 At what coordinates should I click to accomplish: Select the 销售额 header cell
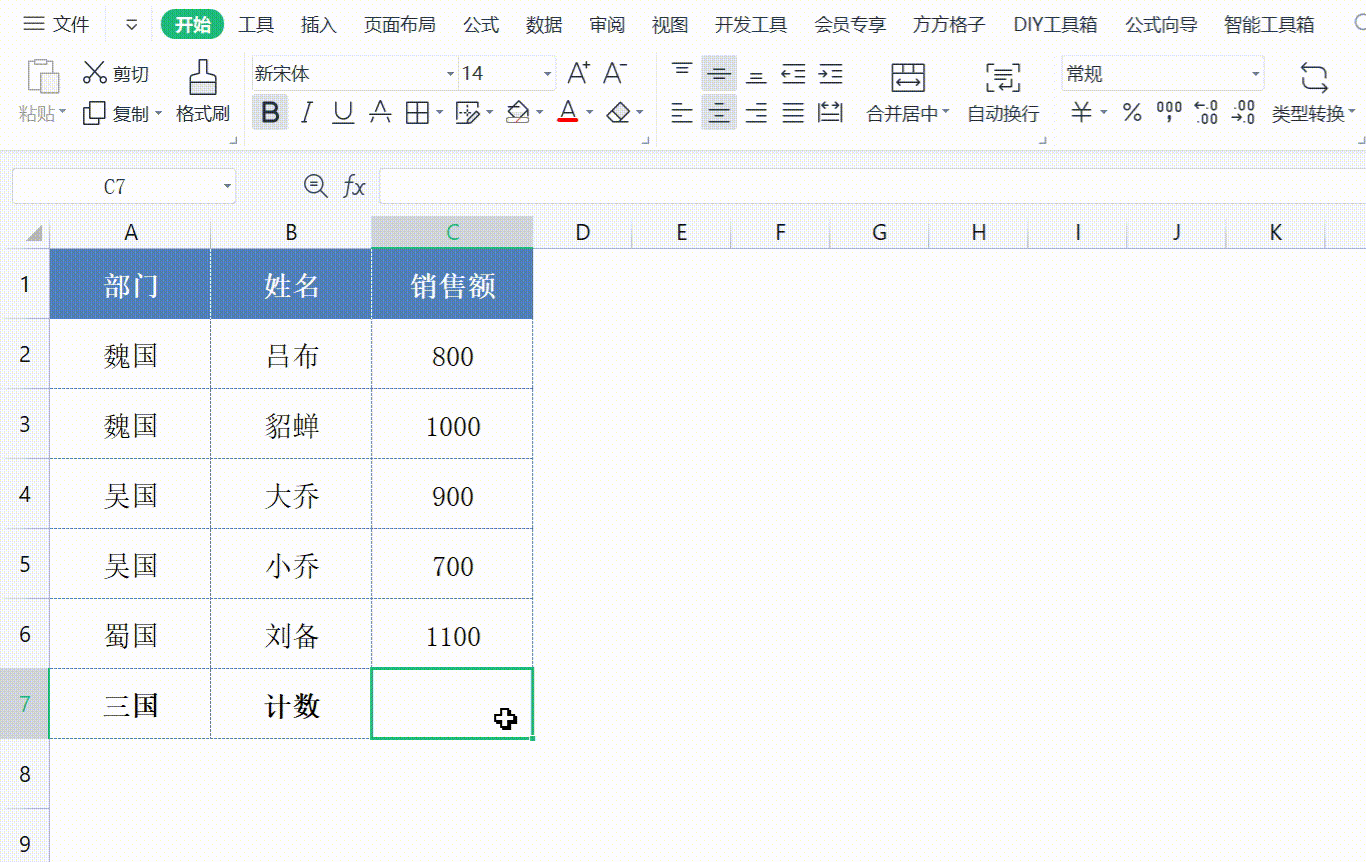(x=452, y=286)
